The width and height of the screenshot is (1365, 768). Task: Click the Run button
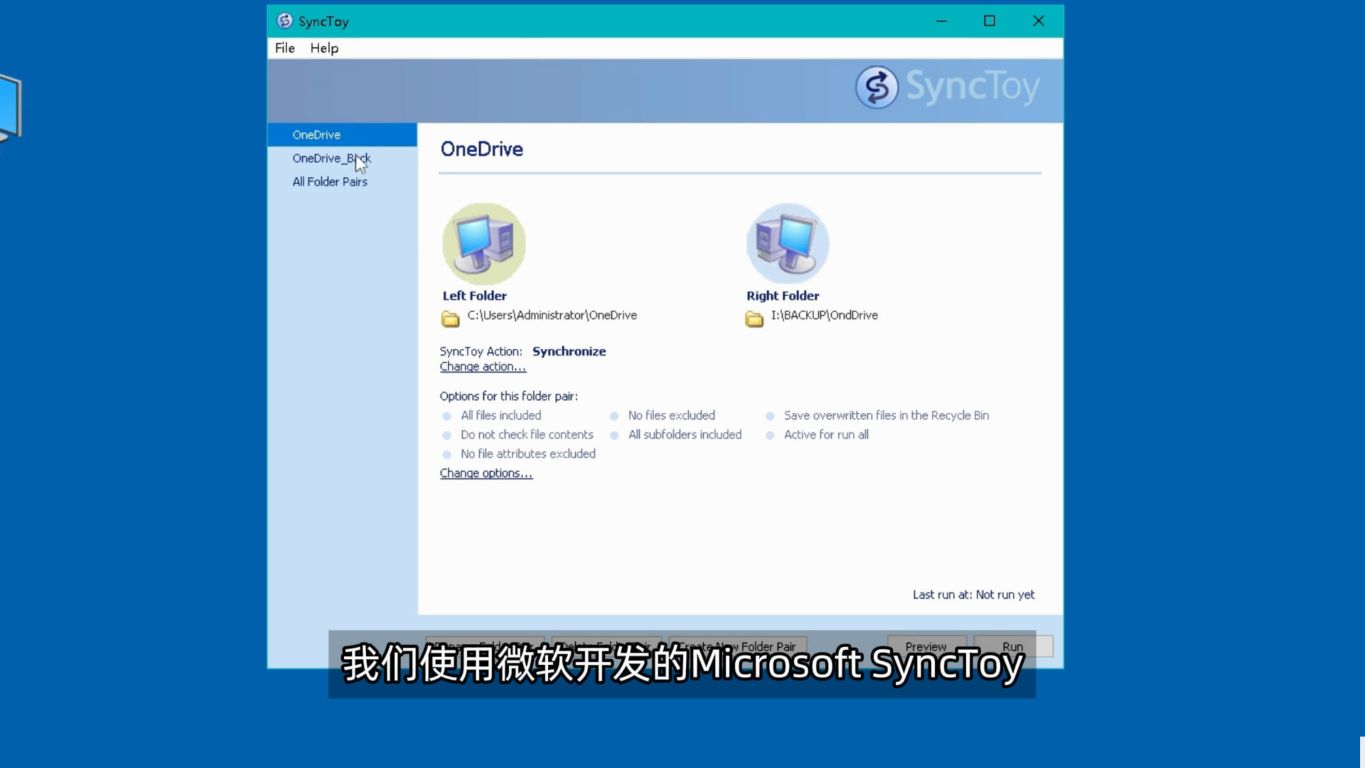pyautogui.click(x=1013, y=646)
